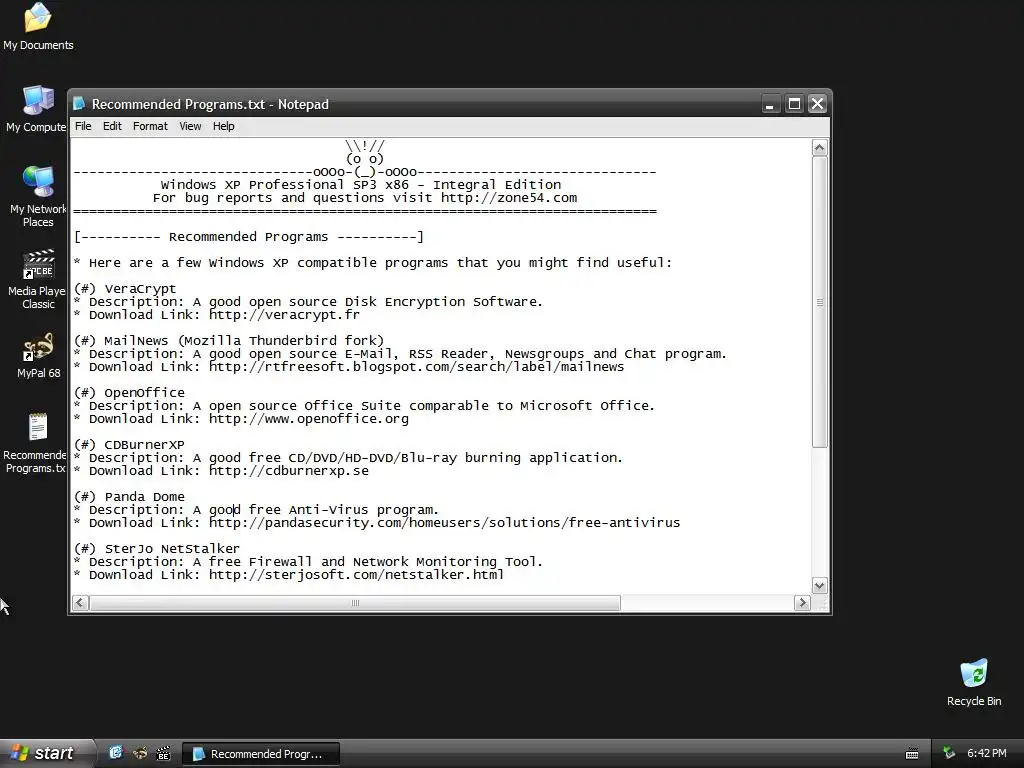Click the SterJo NetStalker heading line
This screenshot has height=768, width=1024.
pyautogui.click(x=157, y=549)
